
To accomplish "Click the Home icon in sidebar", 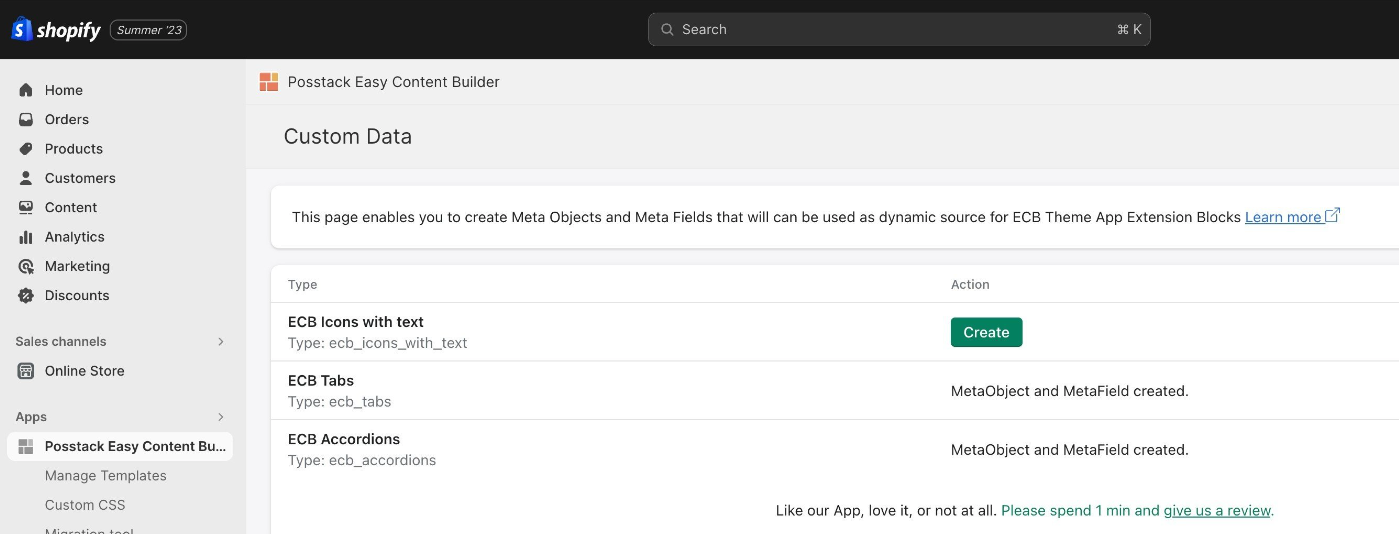I will pos(26,90).
